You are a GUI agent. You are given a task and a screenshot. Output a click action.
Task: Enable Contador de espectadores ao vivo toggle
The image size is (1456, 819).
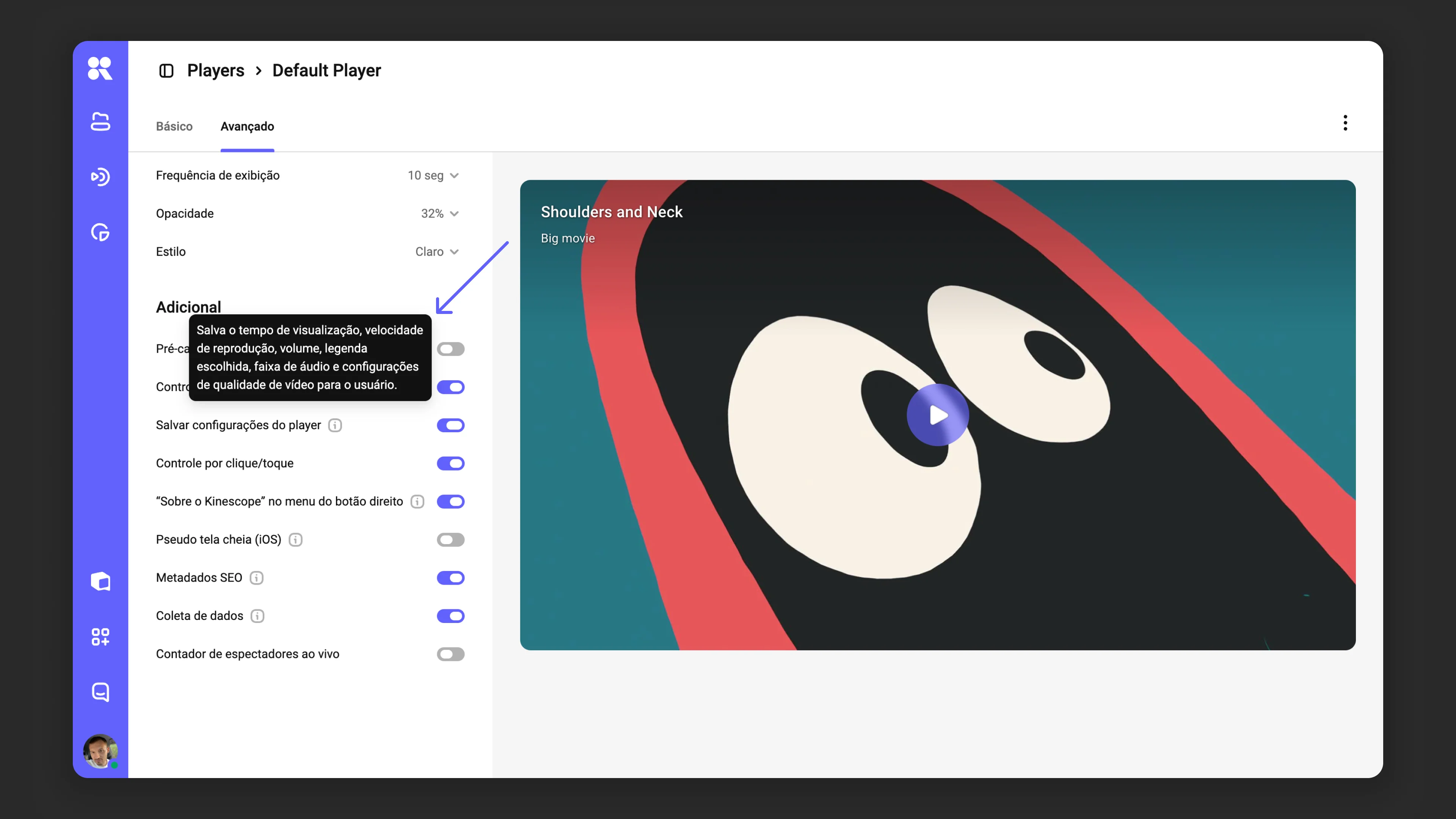(450, 654)
